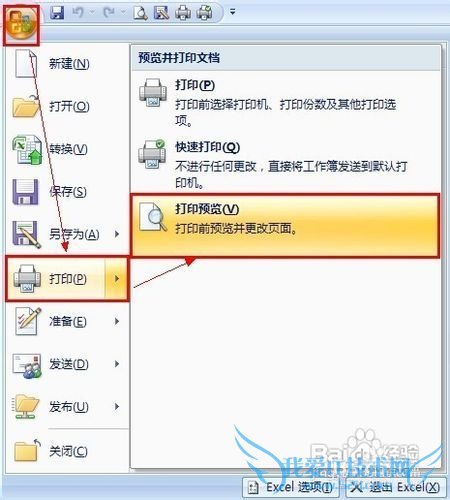
Task: Click the Save icon in quick access toolbar
Action: click(x=57, y=13)
